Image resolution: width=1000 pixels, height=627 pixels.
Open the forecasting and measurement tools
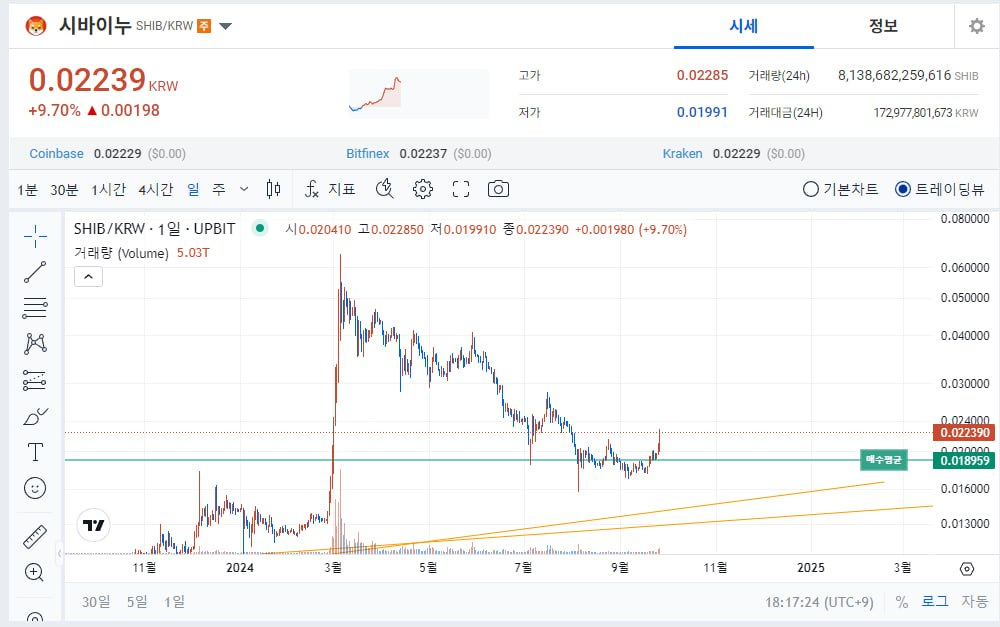click(x=35, y=380)
